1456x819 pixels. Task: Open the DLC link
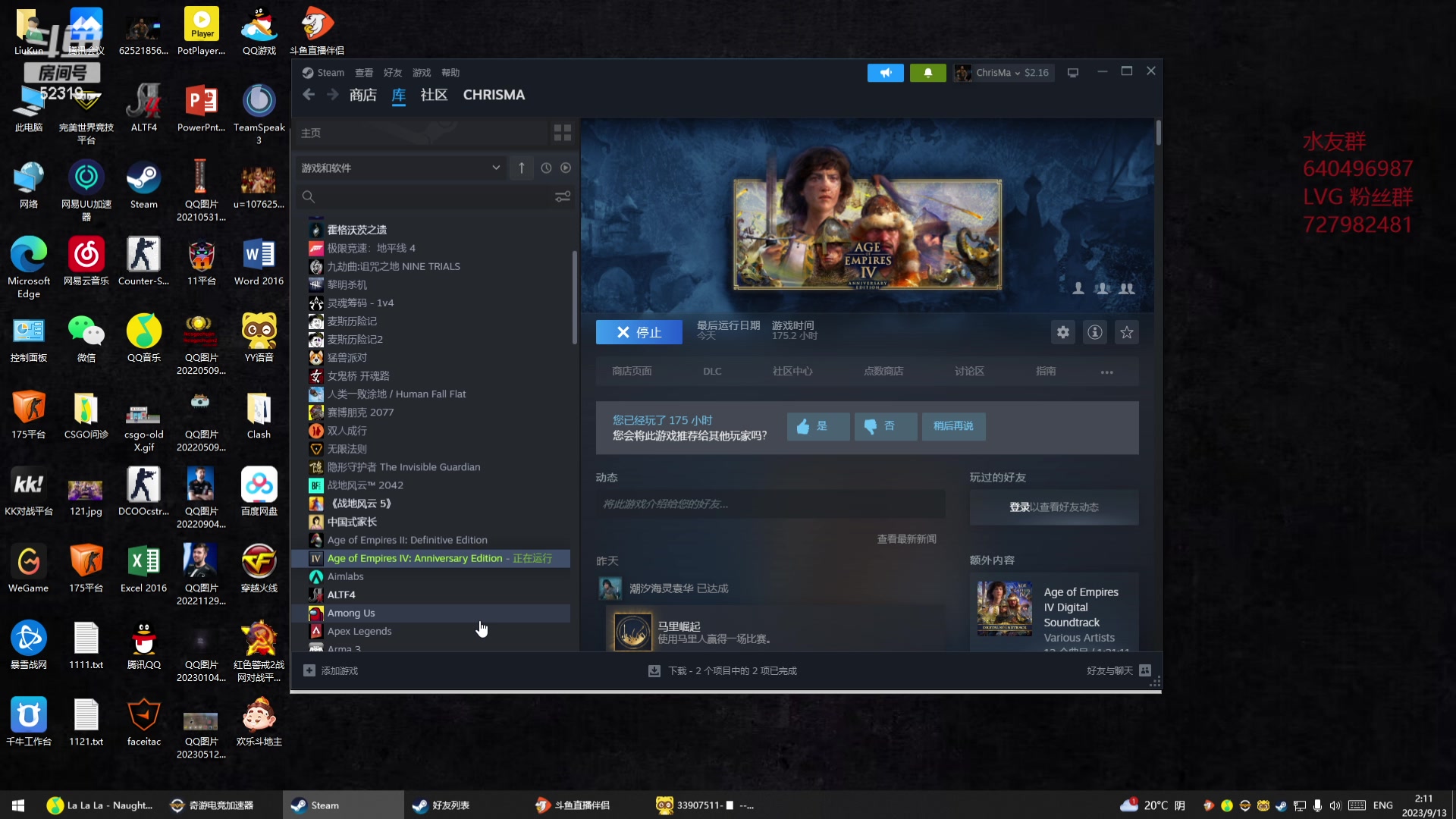coord(712,372)
